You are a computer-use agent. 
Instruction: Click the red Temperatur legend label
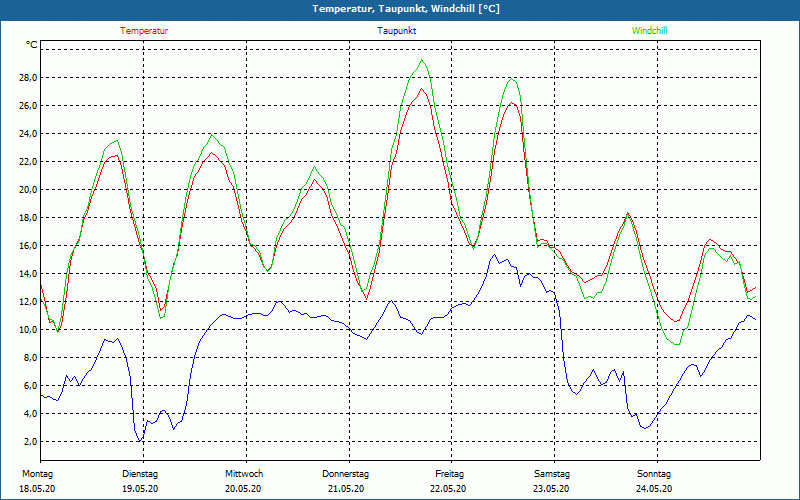coord(144,31)
